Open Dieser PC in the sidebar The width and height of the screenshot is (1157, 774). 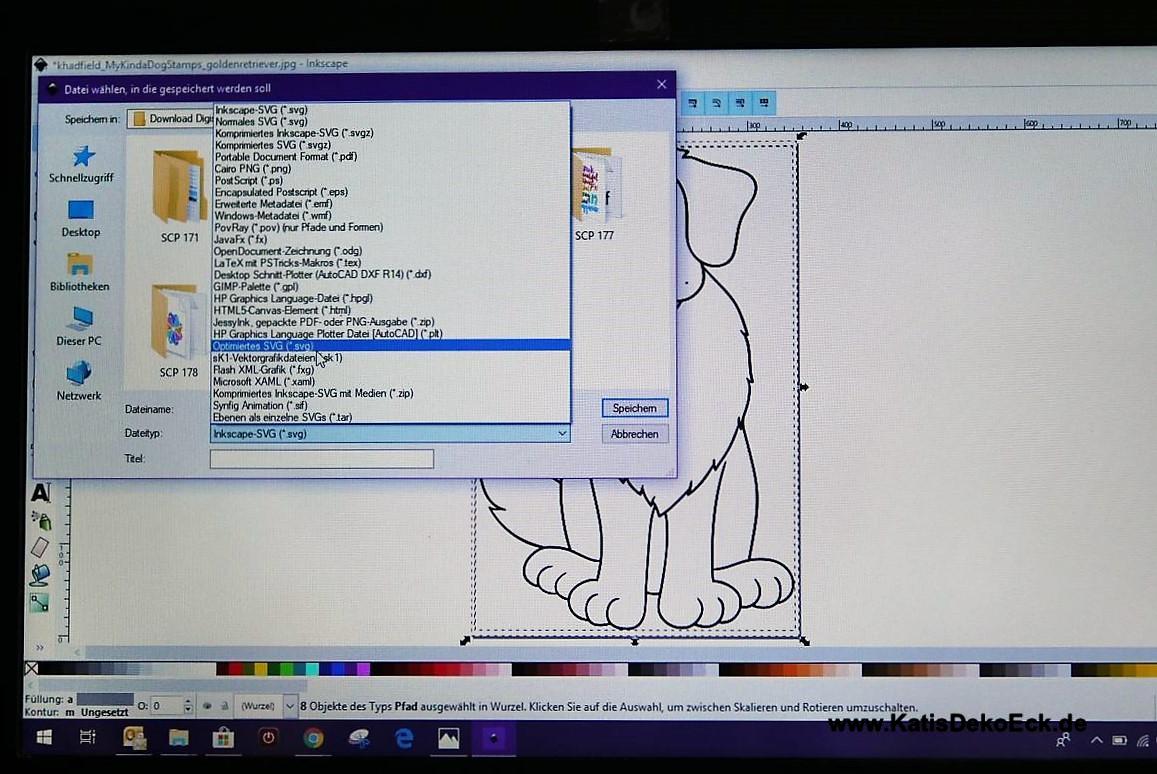[x=79, y=327]
